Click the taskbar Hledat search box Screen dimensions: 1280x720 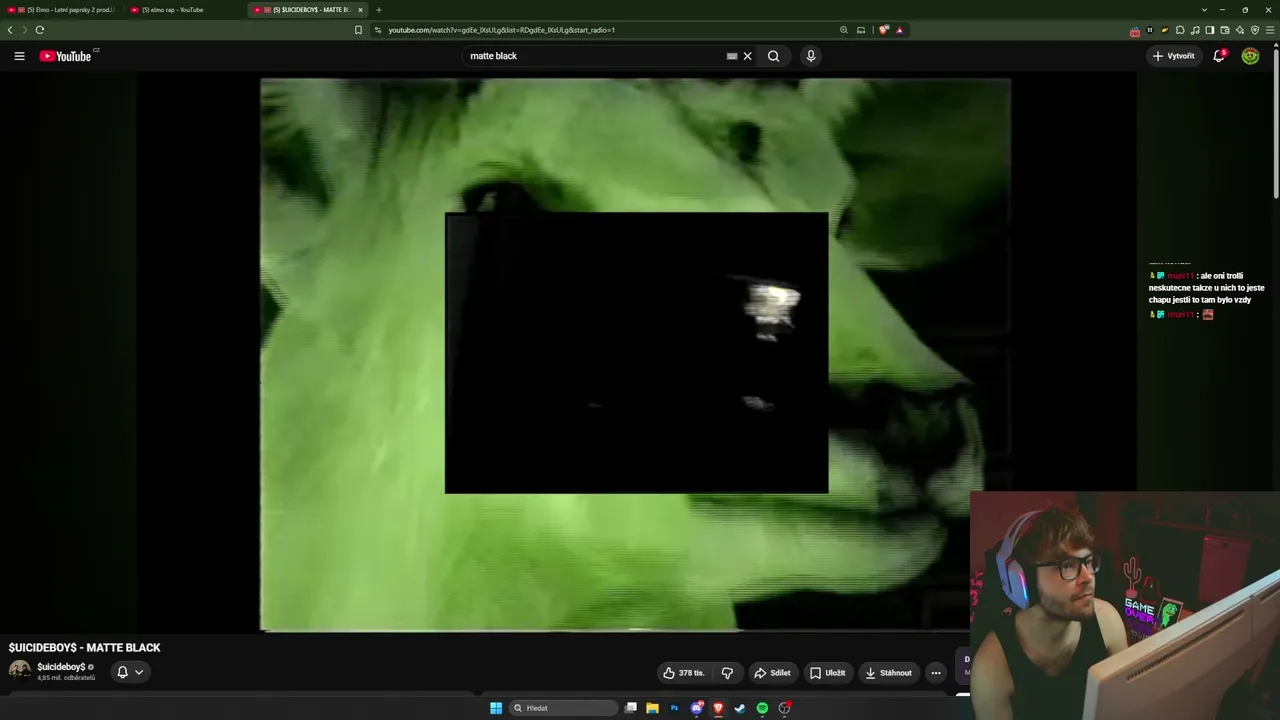[563, 708]
